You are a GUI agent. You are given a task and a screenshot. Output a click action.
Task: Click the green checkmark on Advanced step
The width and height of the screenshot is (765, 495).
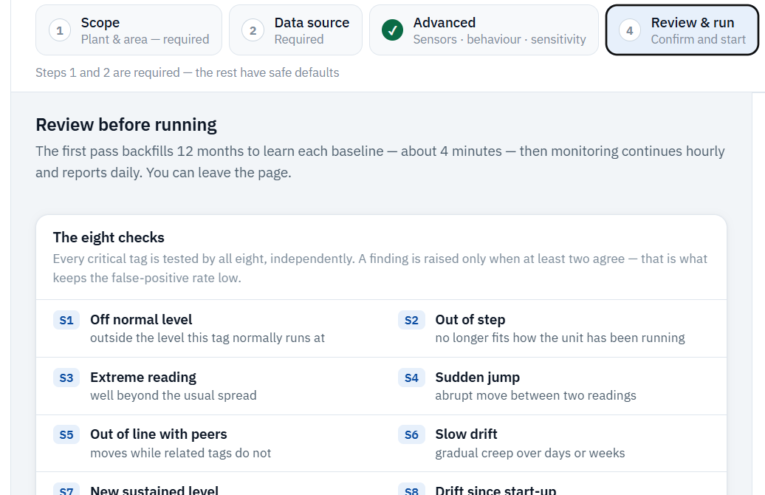tap(392, 30)
